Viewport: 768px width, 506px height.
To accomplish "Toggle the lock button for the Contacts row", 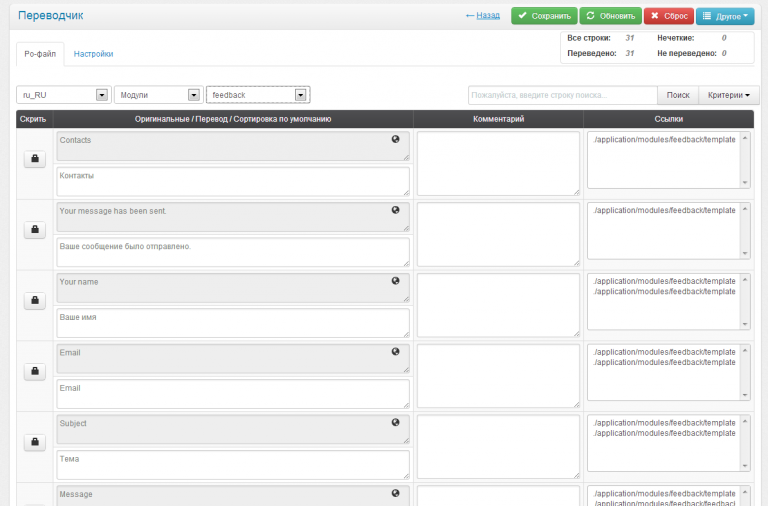I will click(x=35, y=159).
